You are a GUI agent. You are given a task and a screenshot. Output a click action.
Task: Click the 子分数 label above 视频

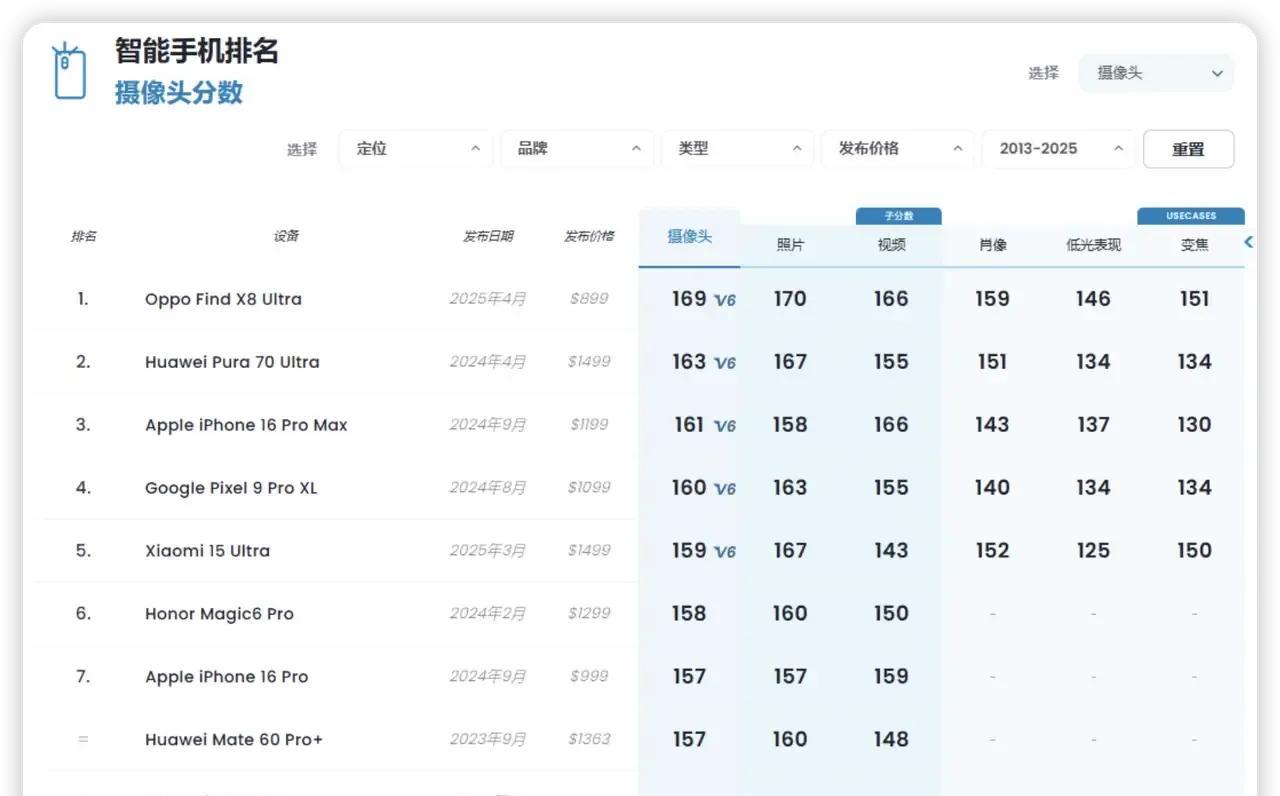coord(898,216)
